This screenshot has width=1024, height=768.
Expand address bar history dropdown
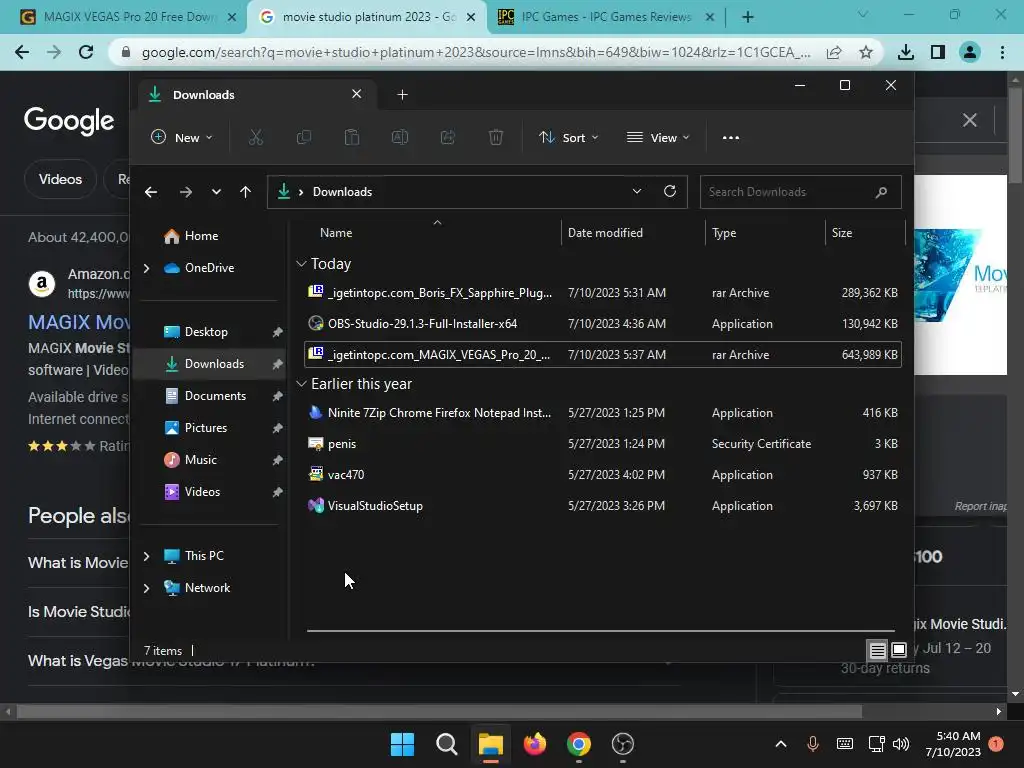637,191
